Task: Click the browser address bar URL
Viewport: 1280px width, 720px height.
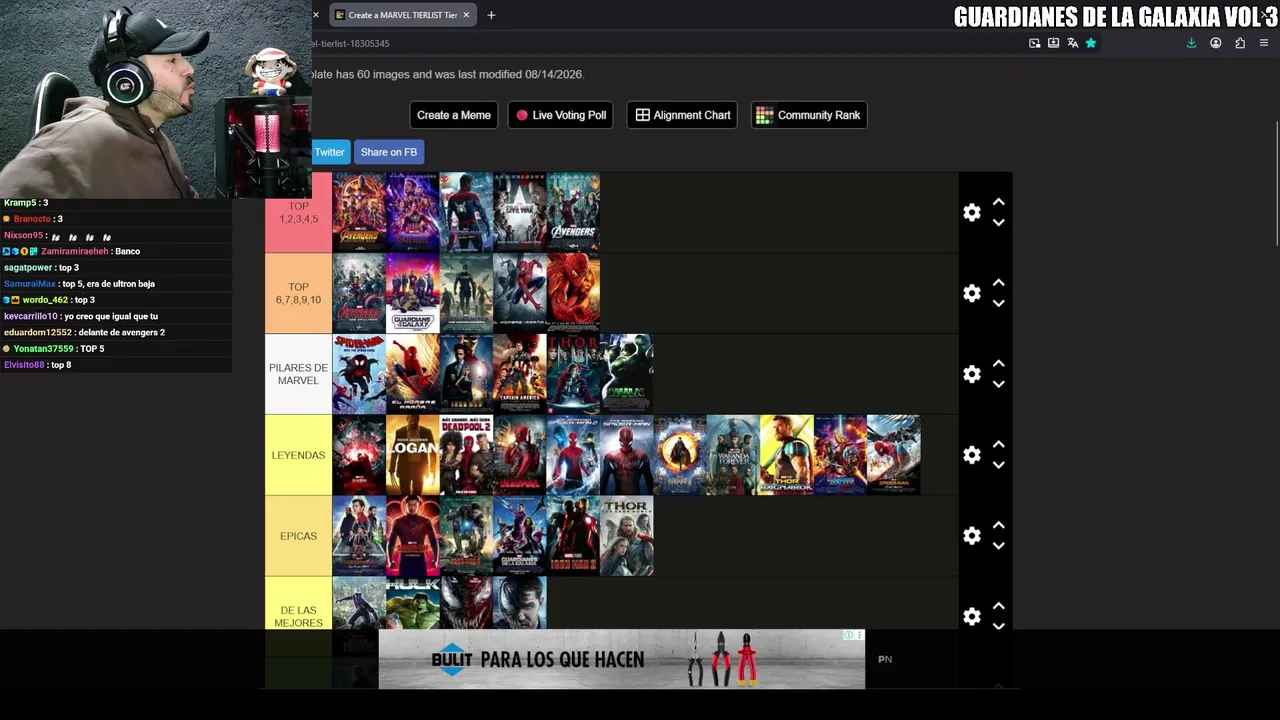Action: (350, 43)
